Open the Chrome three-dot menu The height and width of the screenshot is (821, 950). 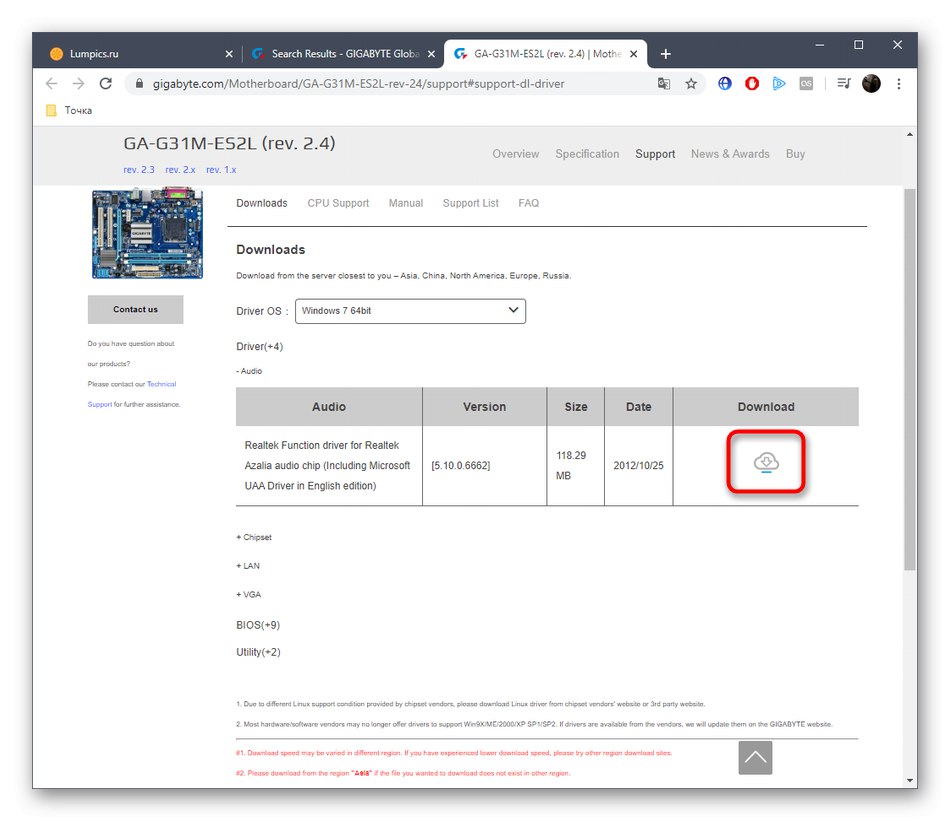click(x=899, y=84)
